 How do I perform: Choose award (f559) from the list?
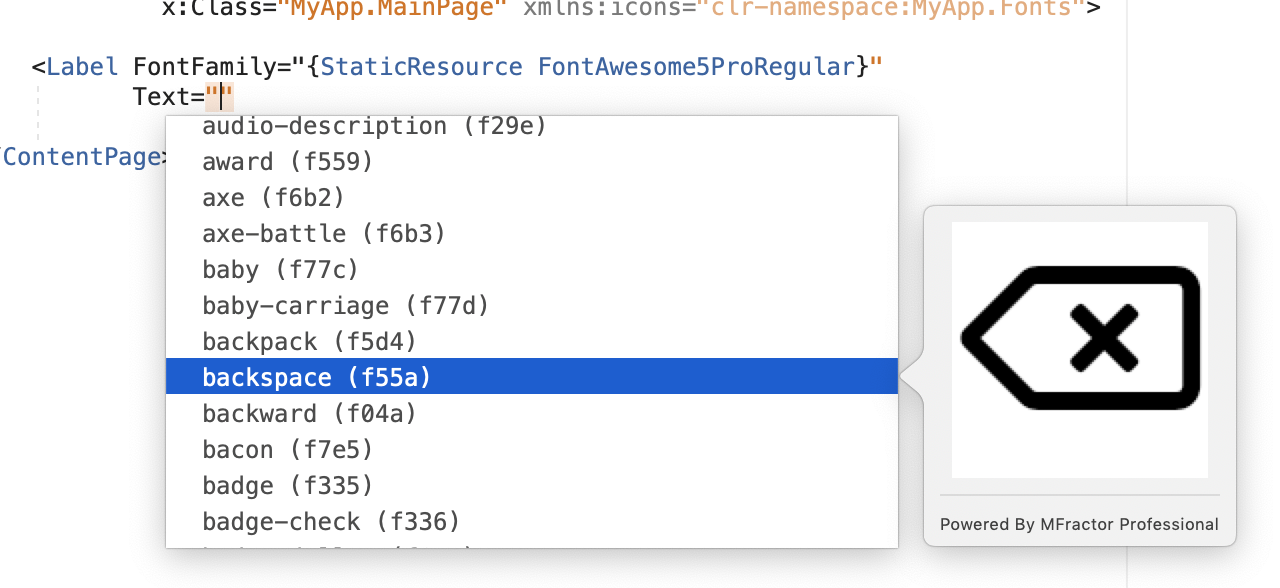click(x=531, y=162)
